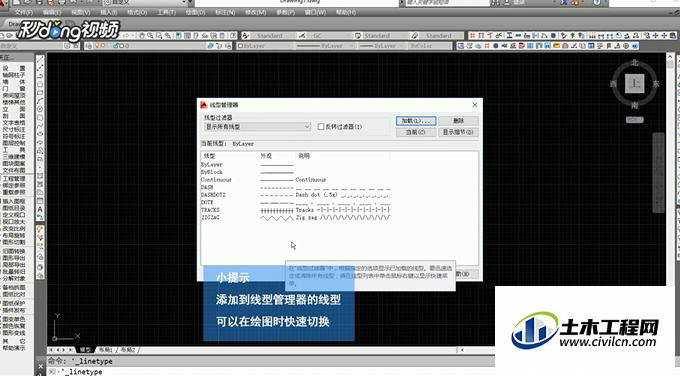The height and width of the screenshot is (376, 680).
Task: Select the ByBlock linetype row
Action: point(296,172)
